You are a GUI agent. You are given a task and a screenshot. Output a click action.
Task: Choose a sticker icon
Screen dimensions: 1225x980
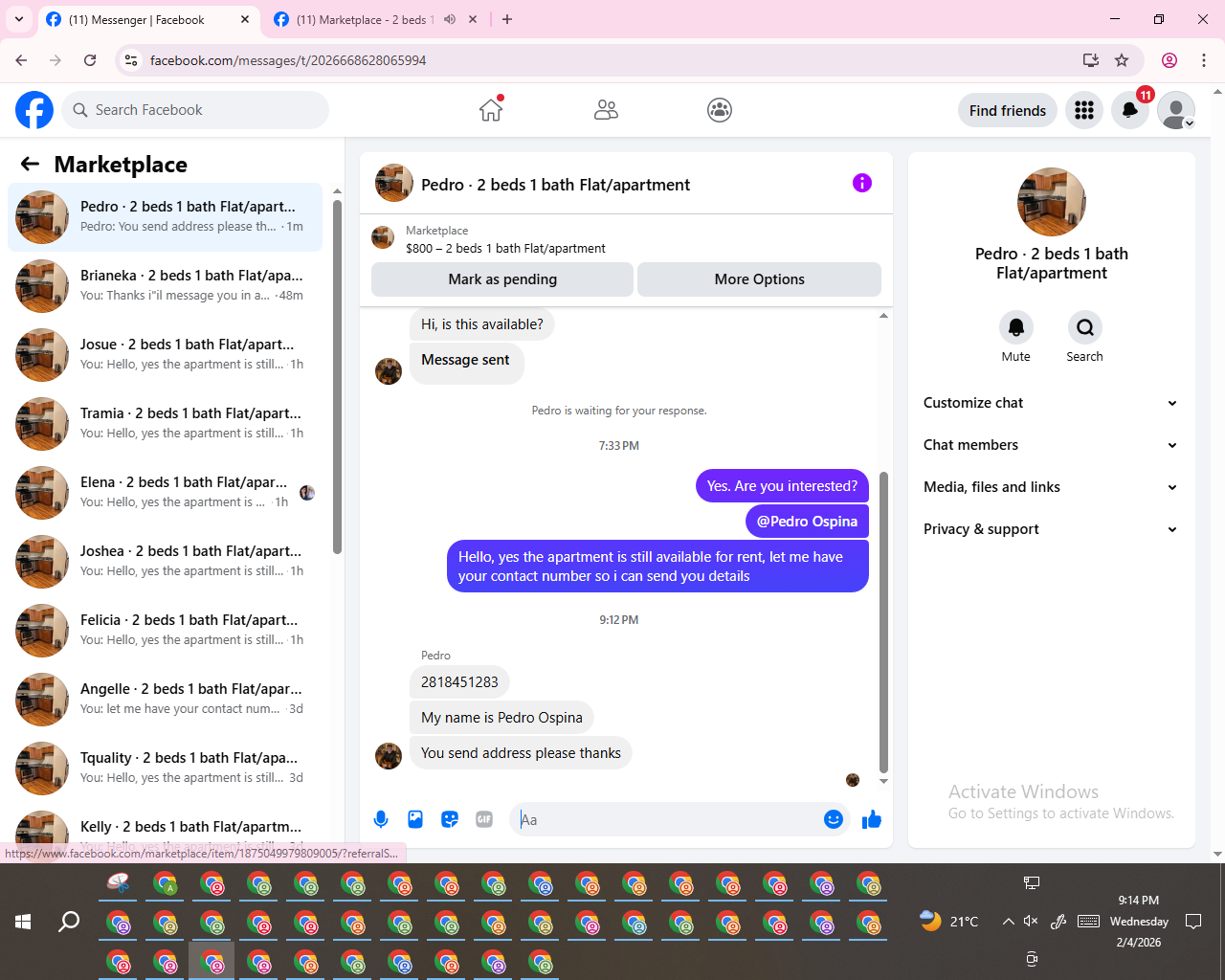point(450,819)
